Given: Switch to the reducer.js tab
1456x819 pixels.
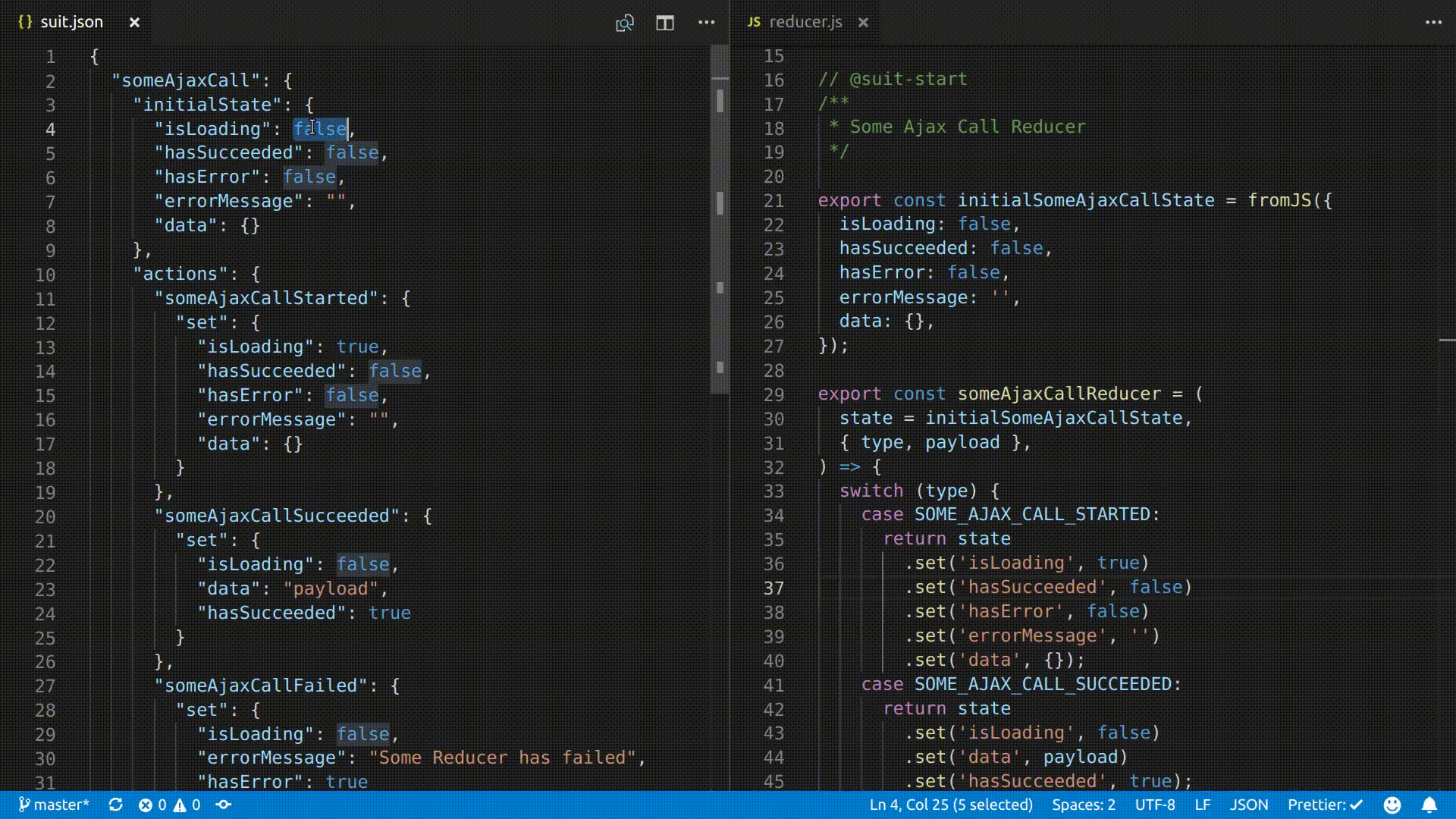Looking at the screenshot, I should (x=805, y=23).
